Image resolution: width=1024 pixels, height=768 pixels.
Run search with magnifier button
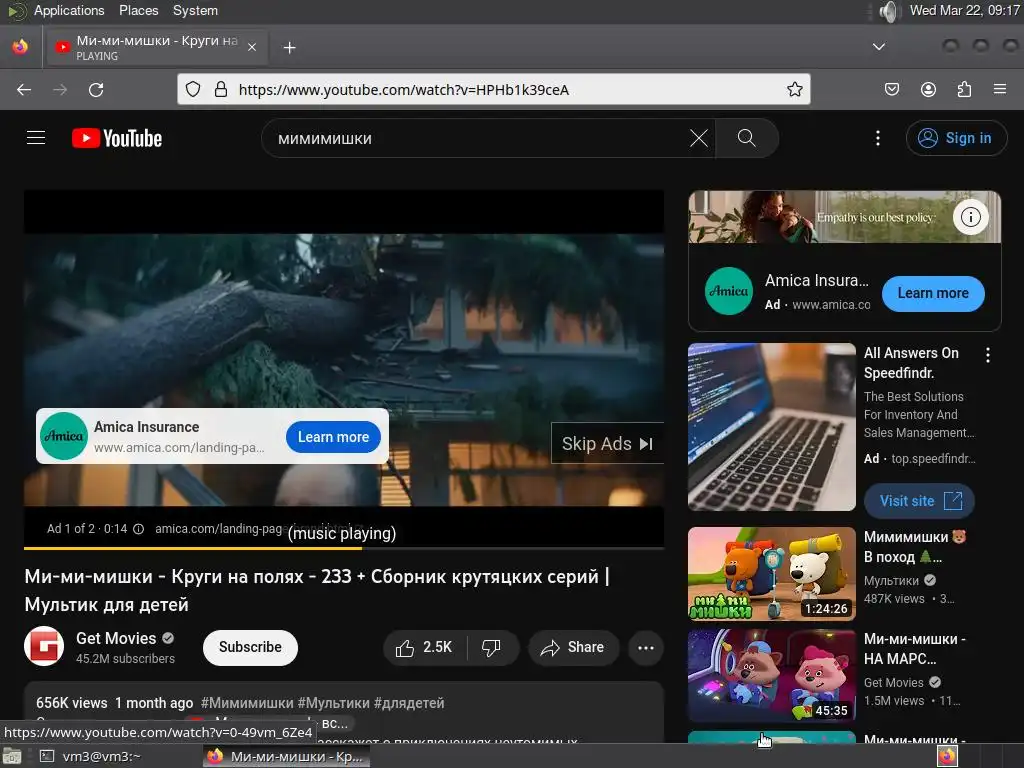[746, 138]
